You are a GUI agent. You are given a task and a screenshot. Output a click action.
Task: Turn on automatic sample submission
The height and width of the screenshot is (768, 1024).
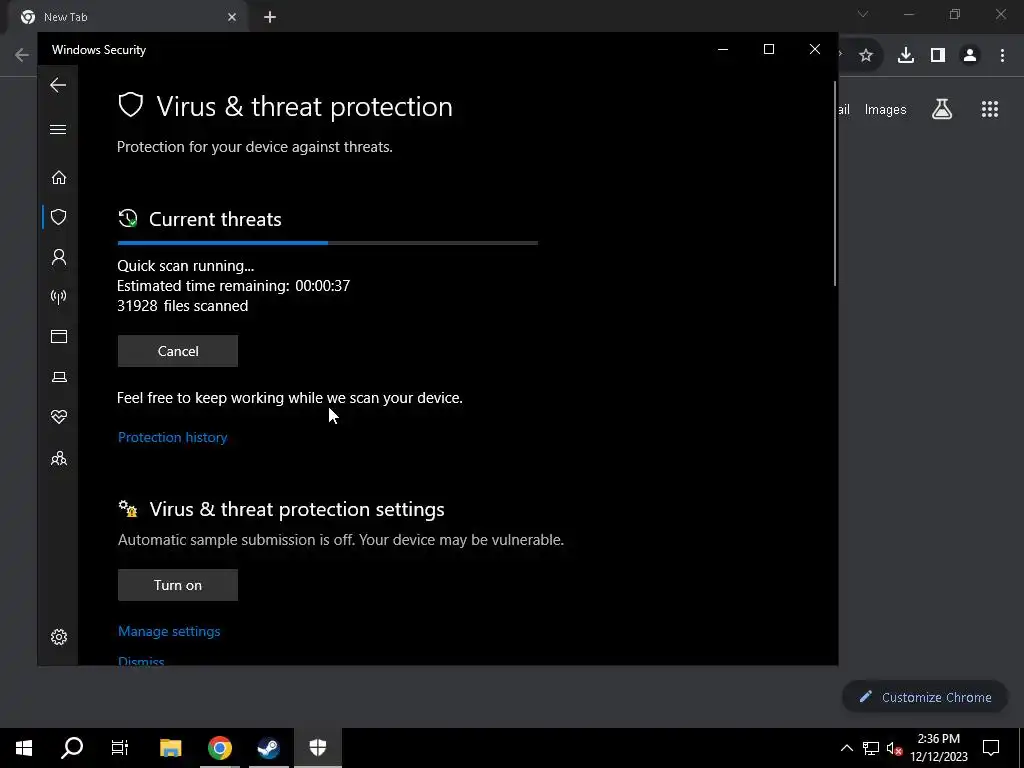(x=178, y=585)
